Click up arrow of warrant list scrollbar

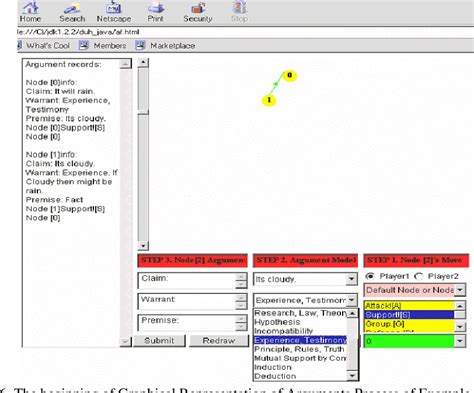[x=352, y=313]
